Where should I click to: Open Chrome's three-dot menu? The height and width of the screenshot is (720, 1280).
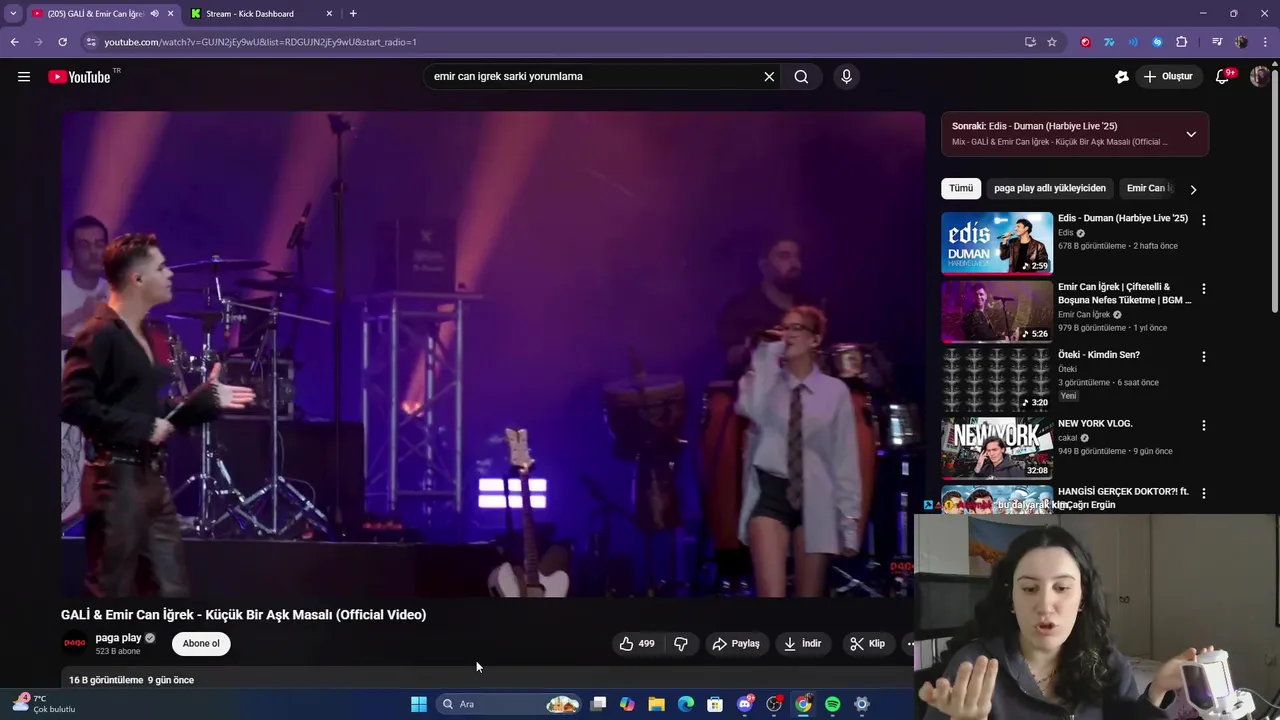click(x=1265, y=42)
